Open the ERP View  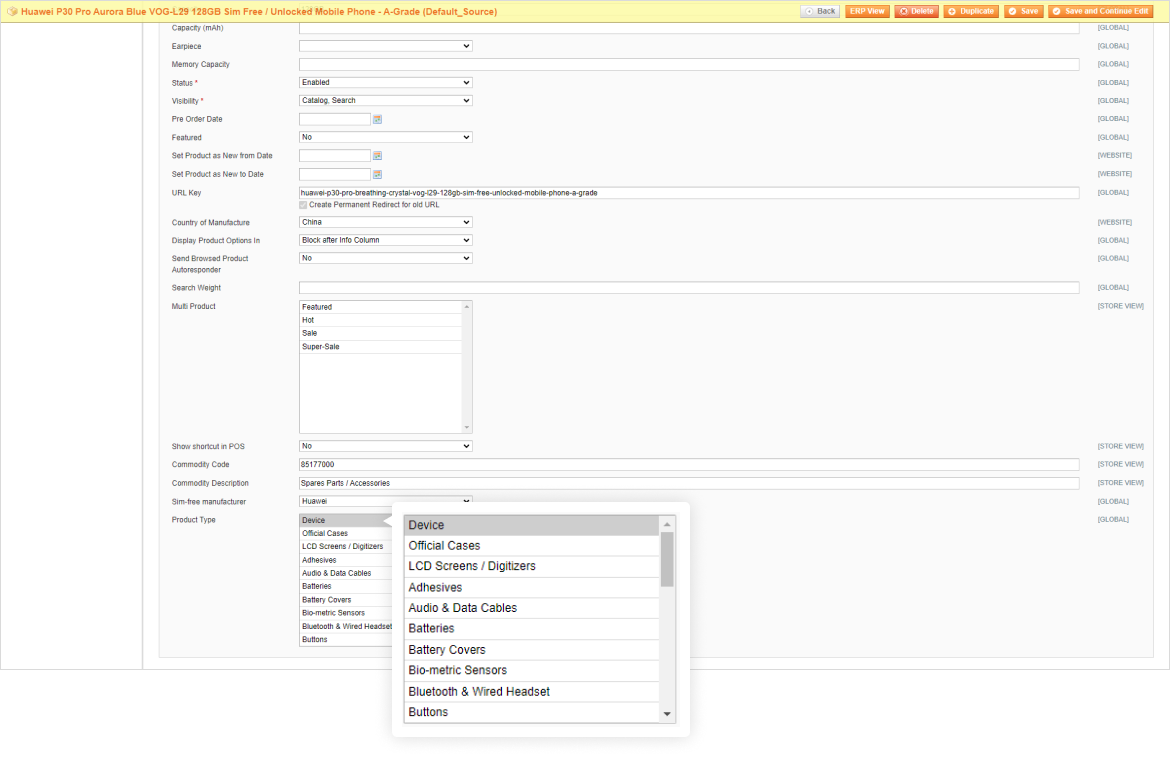coord(866,11)
